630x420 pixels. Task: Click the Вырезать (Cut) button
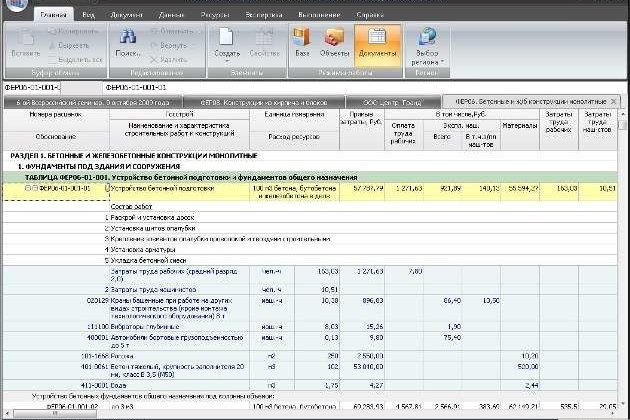(69, 45)
